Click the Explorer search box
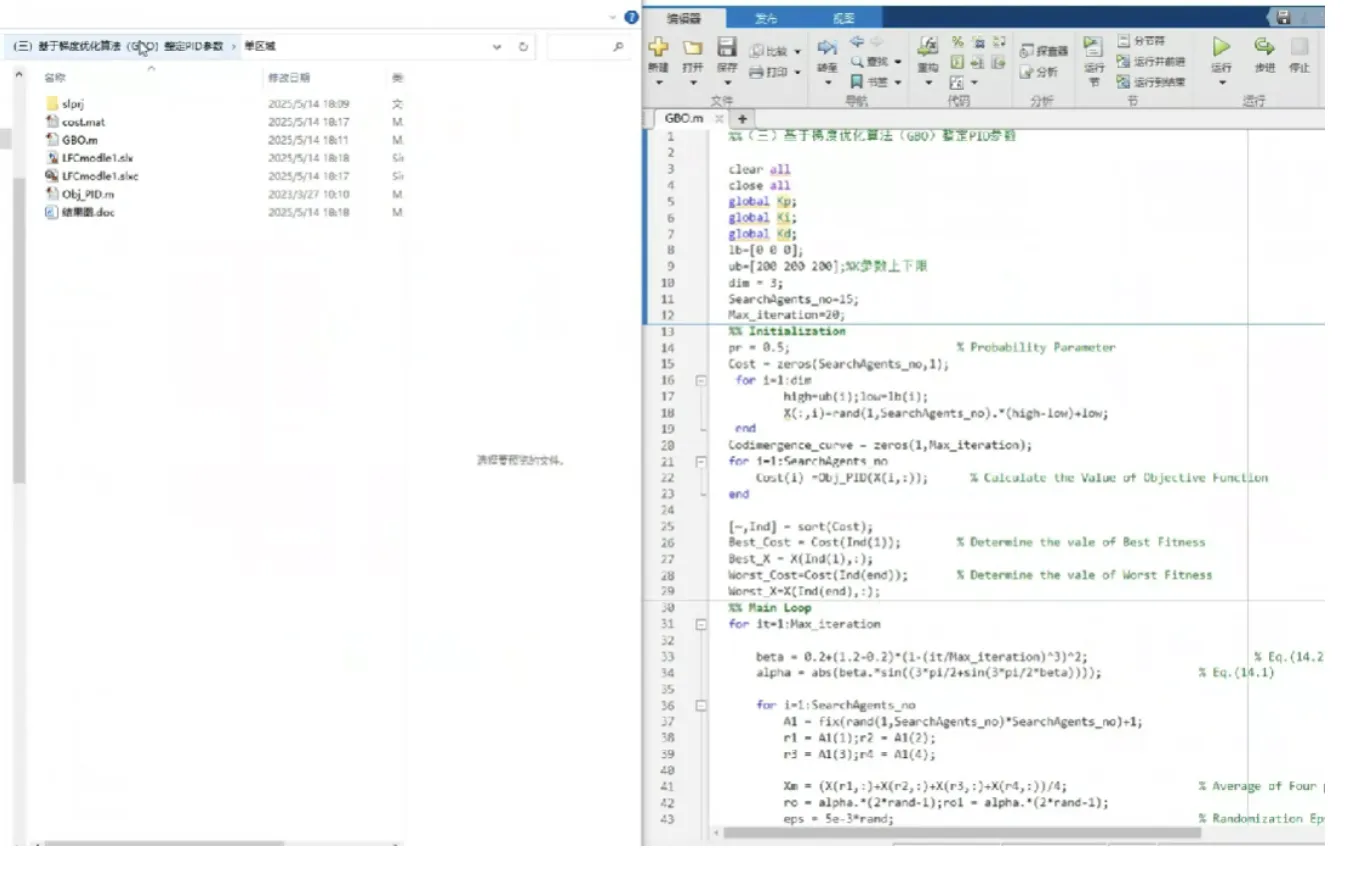The height and width of the screenshot is (883, 1354). (x=589, y=46)
